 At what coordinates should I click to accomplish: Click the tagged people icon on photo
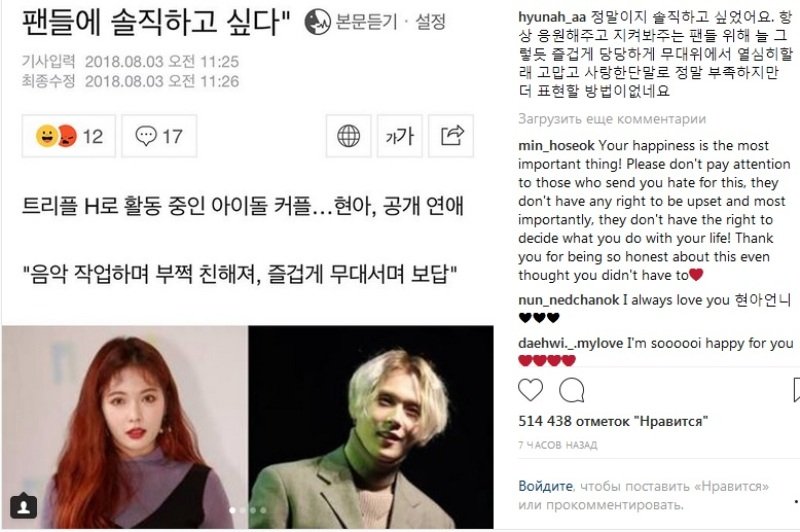pyautogui.click(x=23, y=506)
